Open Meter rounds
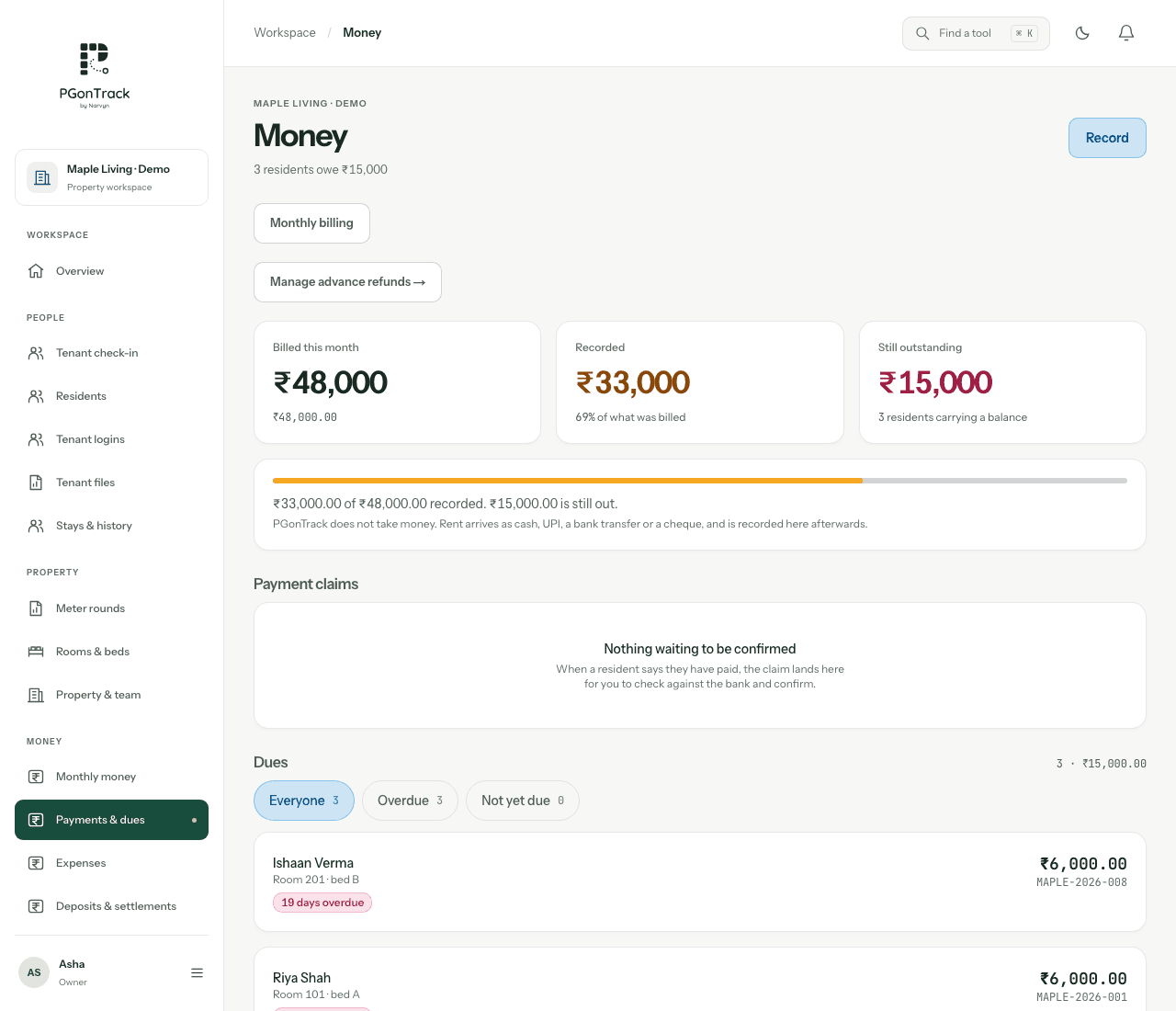 tap(111, 608)
